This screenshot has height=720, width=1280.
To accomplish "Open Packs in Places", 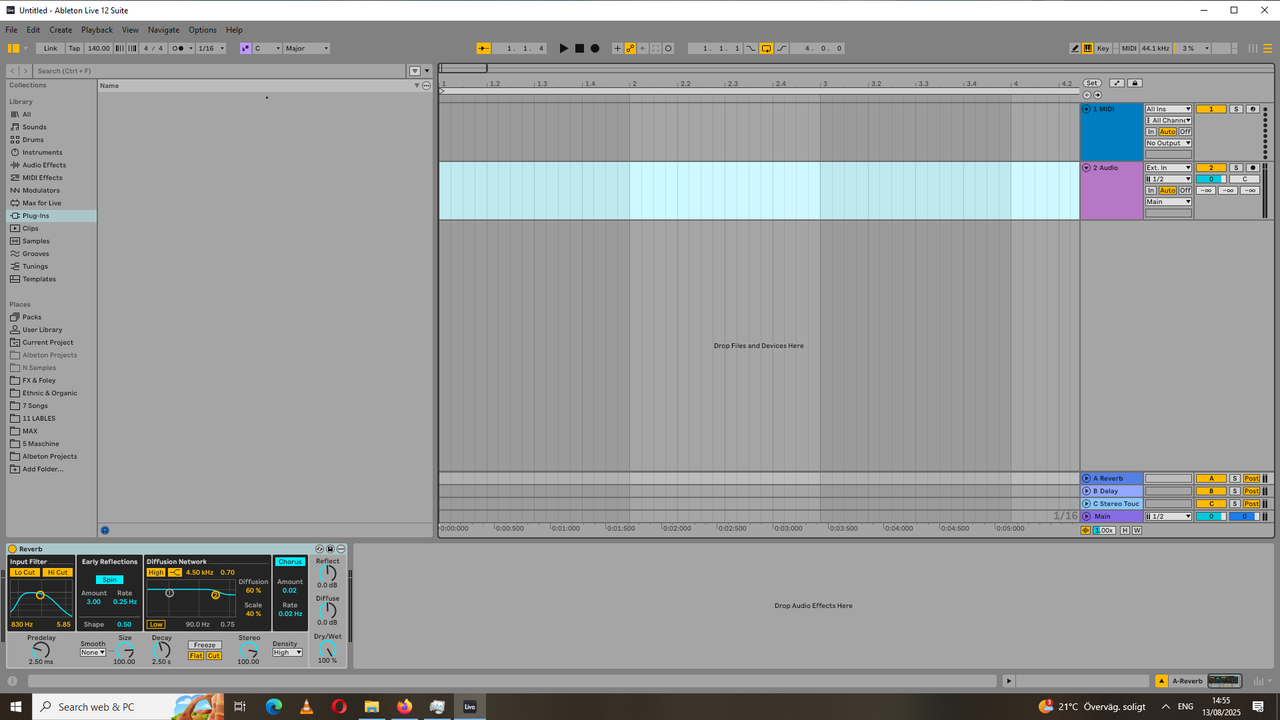I will pos(32,317).
